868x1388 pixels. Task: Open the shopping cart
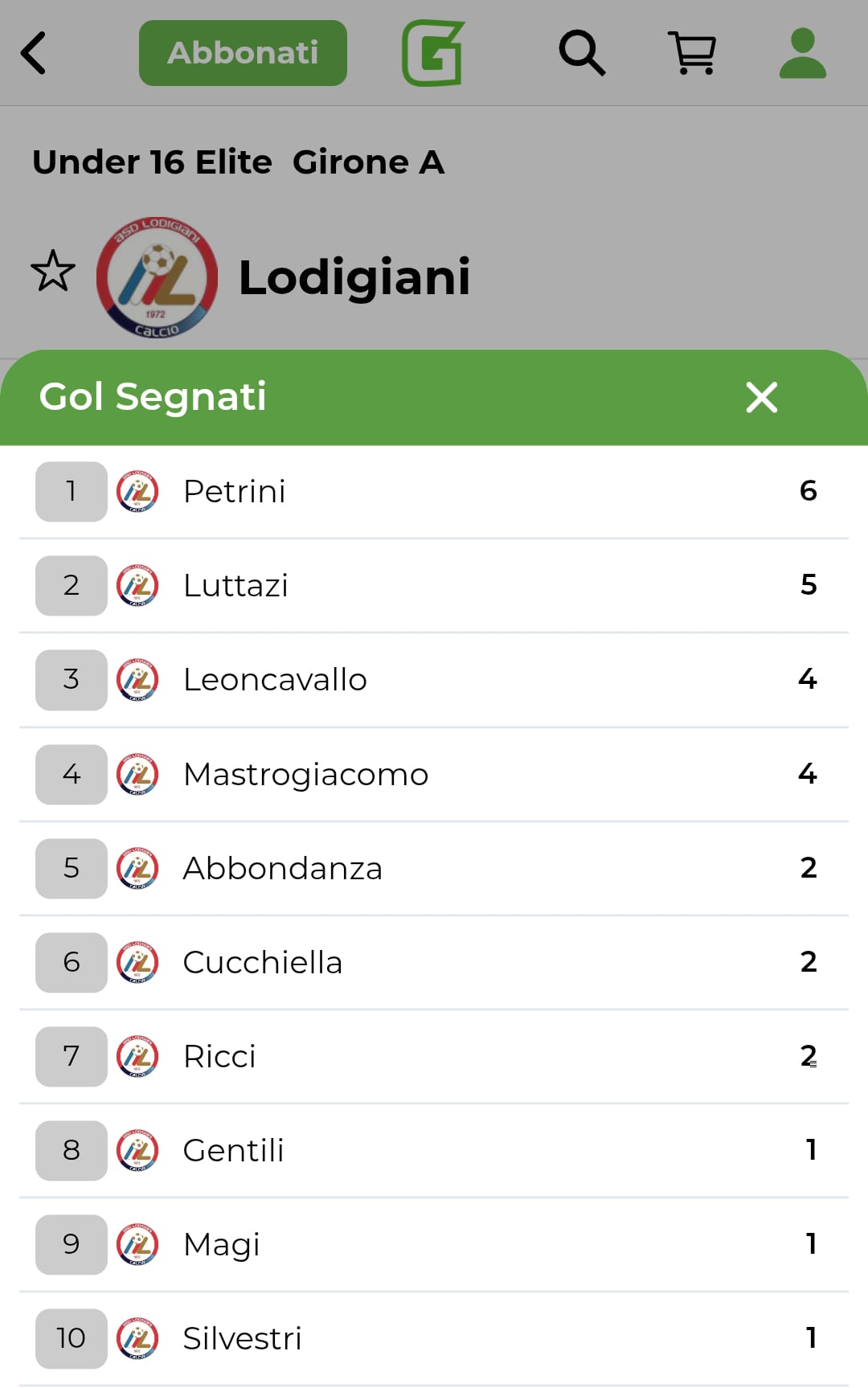coord(692,53)
